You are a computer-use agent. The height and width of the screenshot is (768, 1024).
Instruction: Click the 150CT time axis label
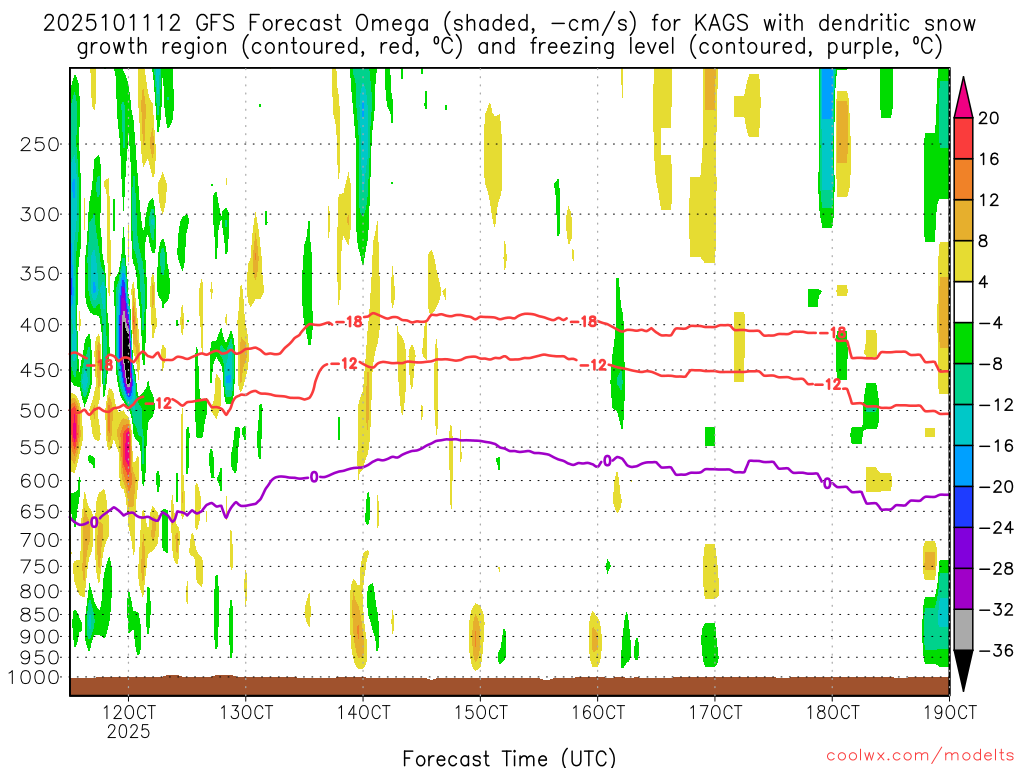coord(481,711)
